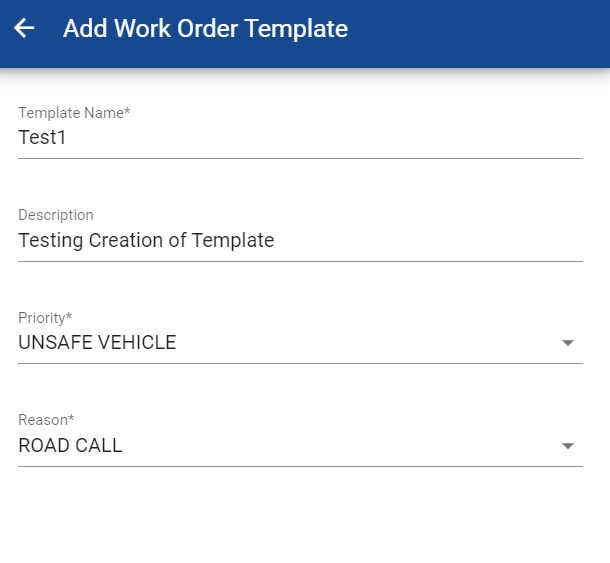610x563 pixels.
Task: Click the Description field label
Action: click(56, 215)
